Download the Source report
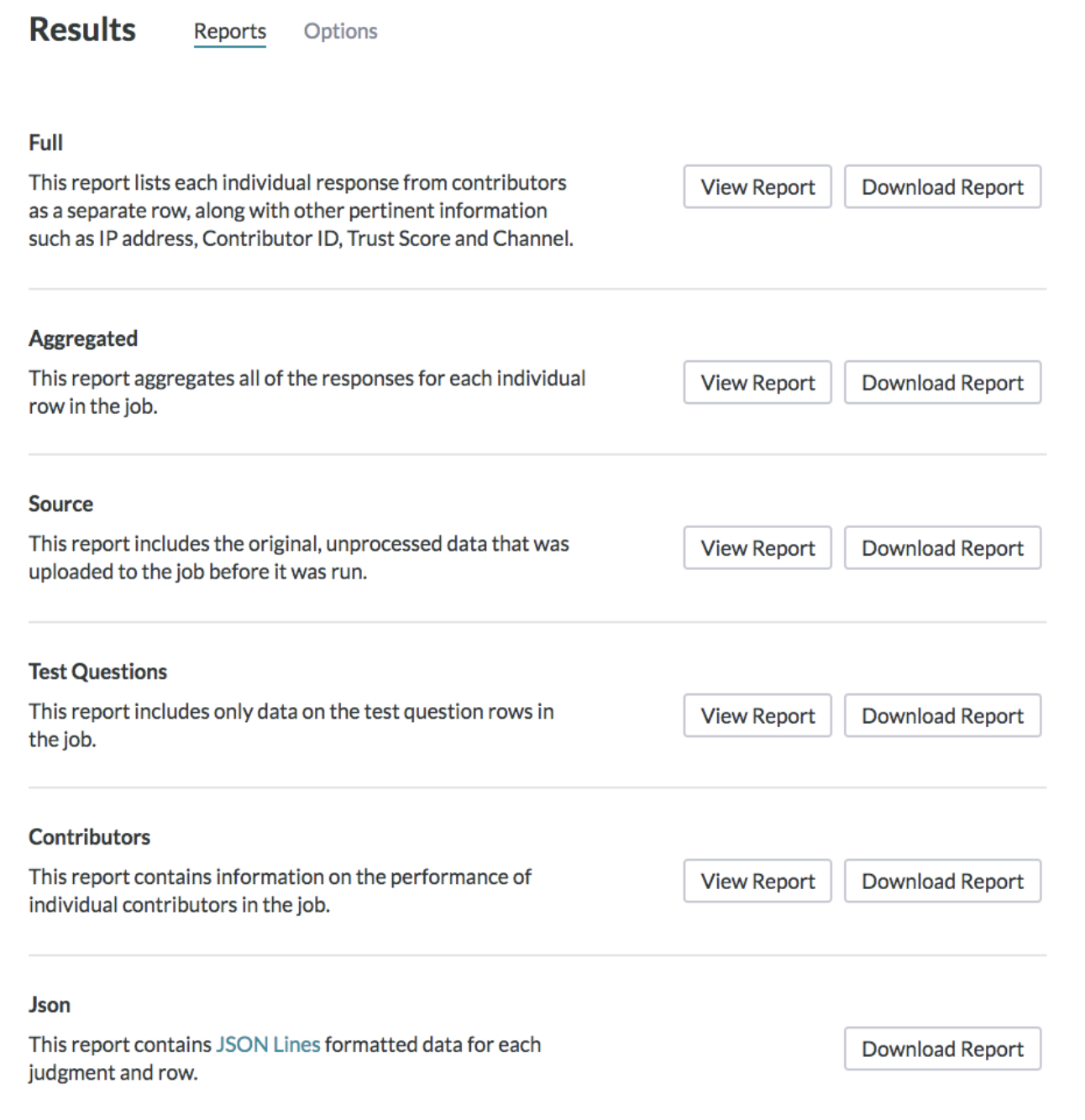 (942, 547)
